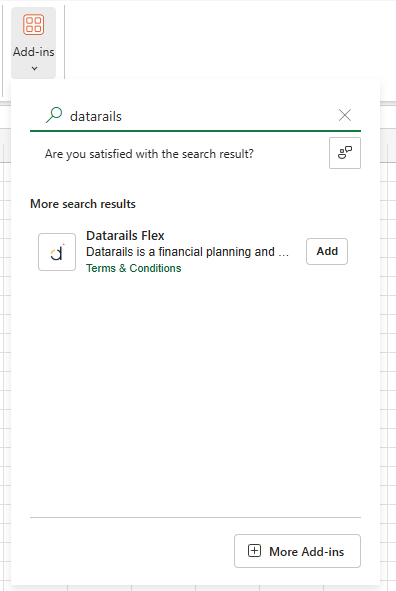This screenshot has width=396, height=591.
Task: Click the spreadsheet grid right of the panel
Action: pos(388,339)
